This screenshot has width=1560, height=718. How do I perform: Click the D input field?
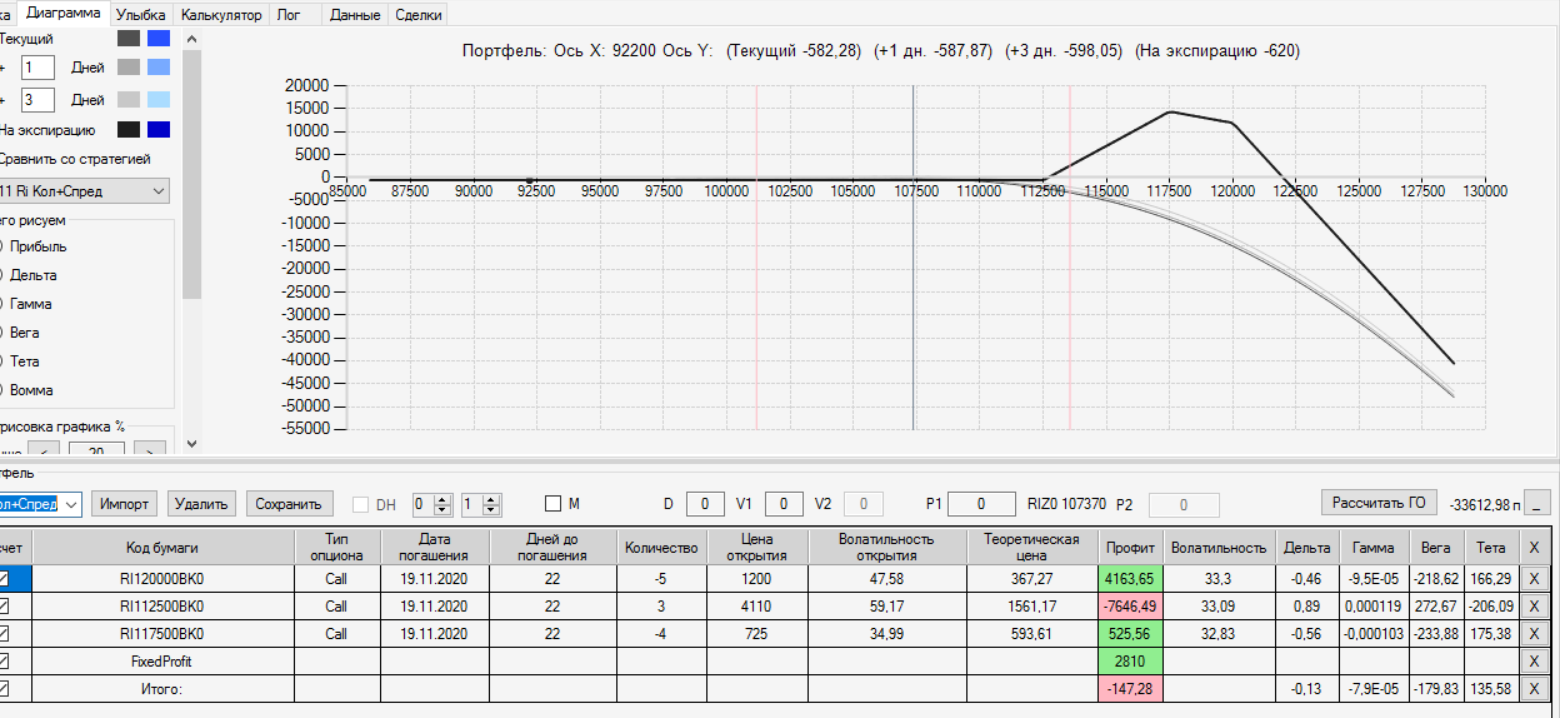pyautogui.click(x=705, y=504)
